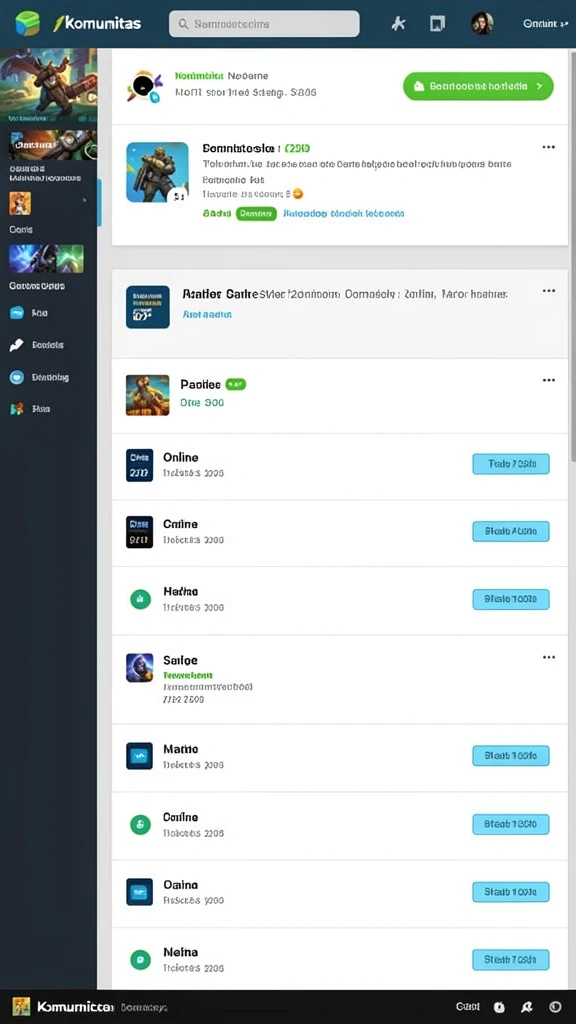This screenshot has height=1024, width=576.
Task: Click the white pen icon in sidebar
Action: click(16, 345)
